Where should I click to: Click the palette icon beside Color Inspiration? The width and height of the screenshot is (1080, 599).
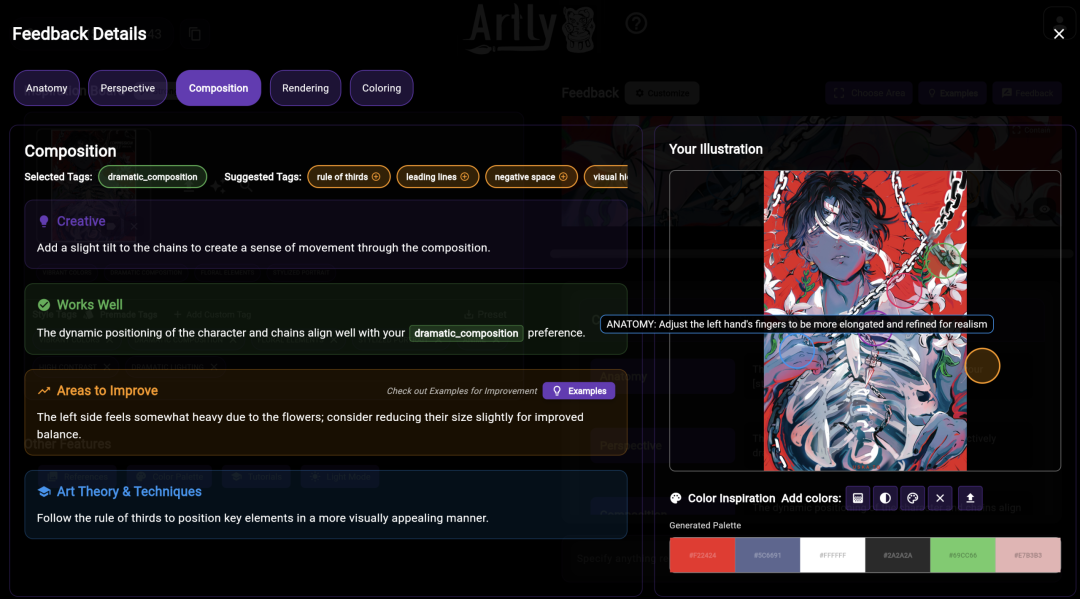(676, 498)
